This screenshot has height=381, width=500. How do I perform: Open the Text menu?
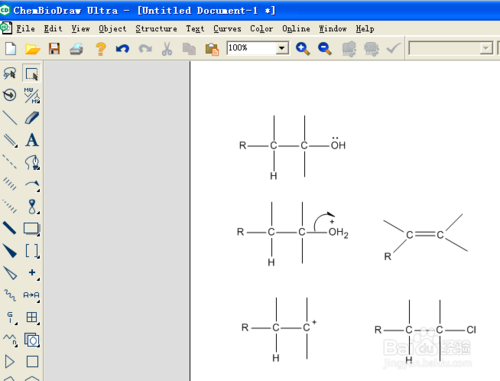(195, 29)
